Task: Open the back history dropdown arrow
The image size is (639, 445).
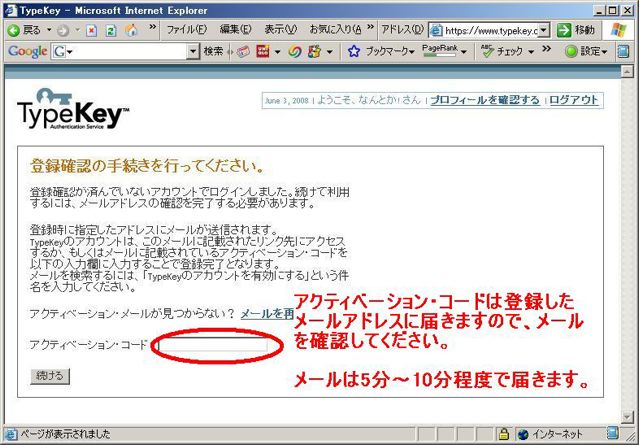Action: coord(49,30)
